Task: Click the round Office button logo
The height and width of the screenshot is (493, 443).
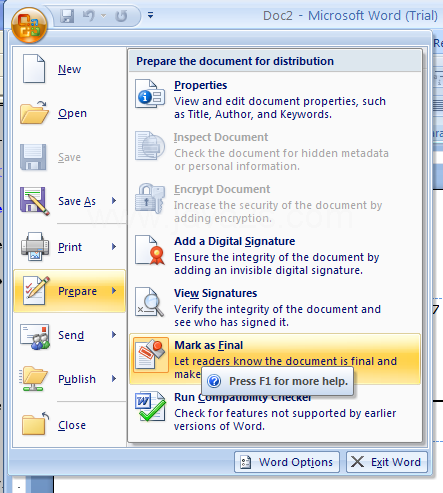Action: (x=29, y=26)
